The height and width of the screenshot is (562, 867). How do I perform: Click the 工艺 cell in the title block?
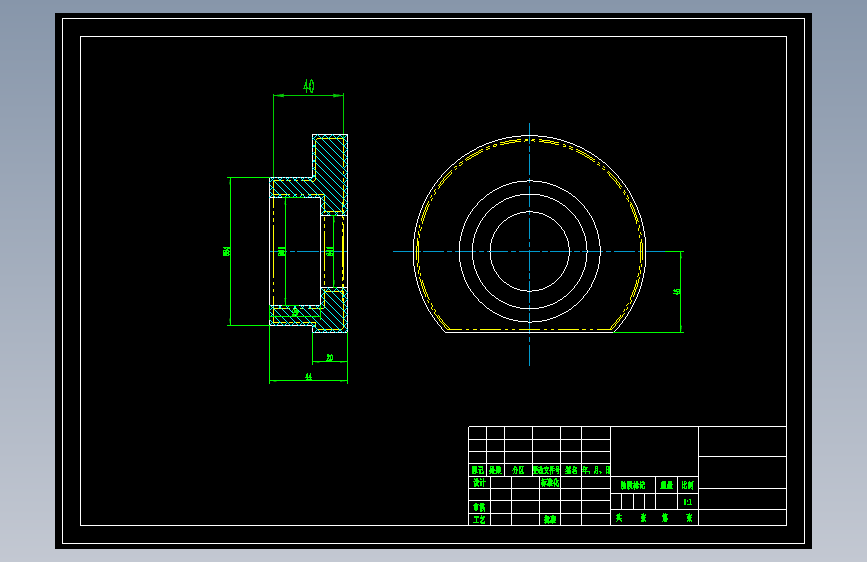479,519
